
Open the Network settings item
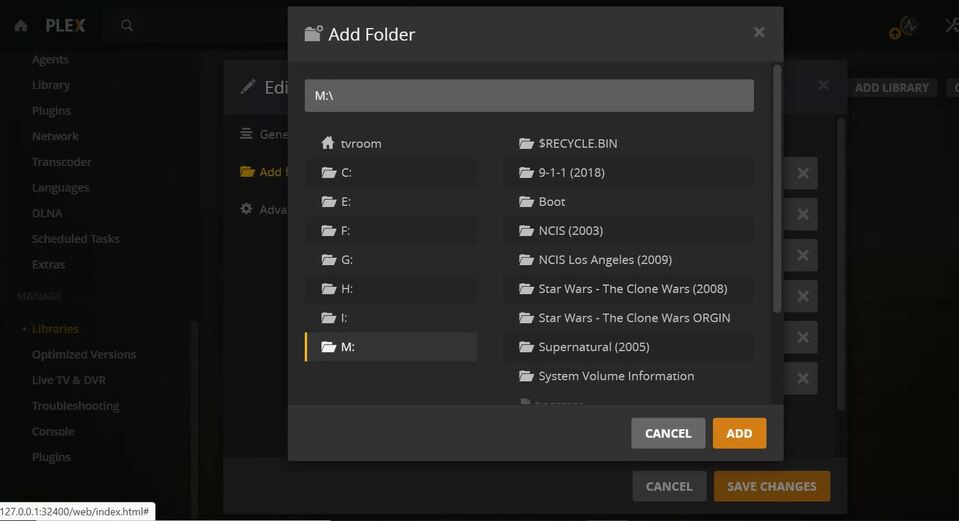[x=55, y=136]
